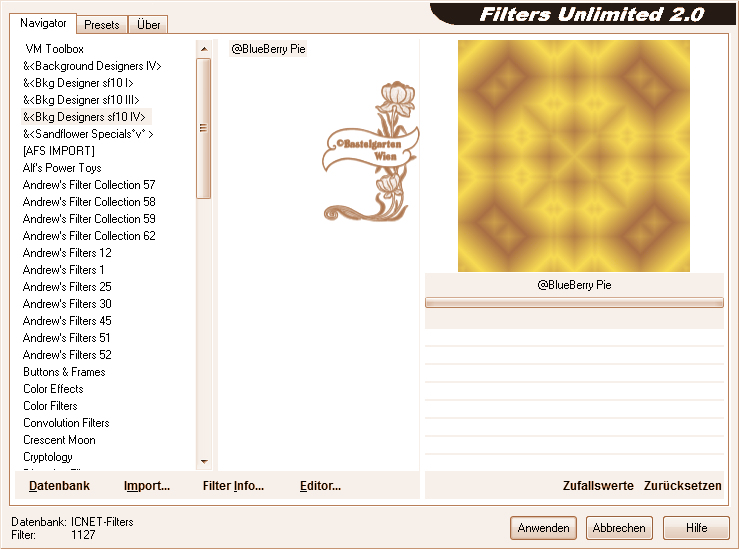Select Crescent Moon category
Viewport: 739px width, 549px height.
pos(59,440)
